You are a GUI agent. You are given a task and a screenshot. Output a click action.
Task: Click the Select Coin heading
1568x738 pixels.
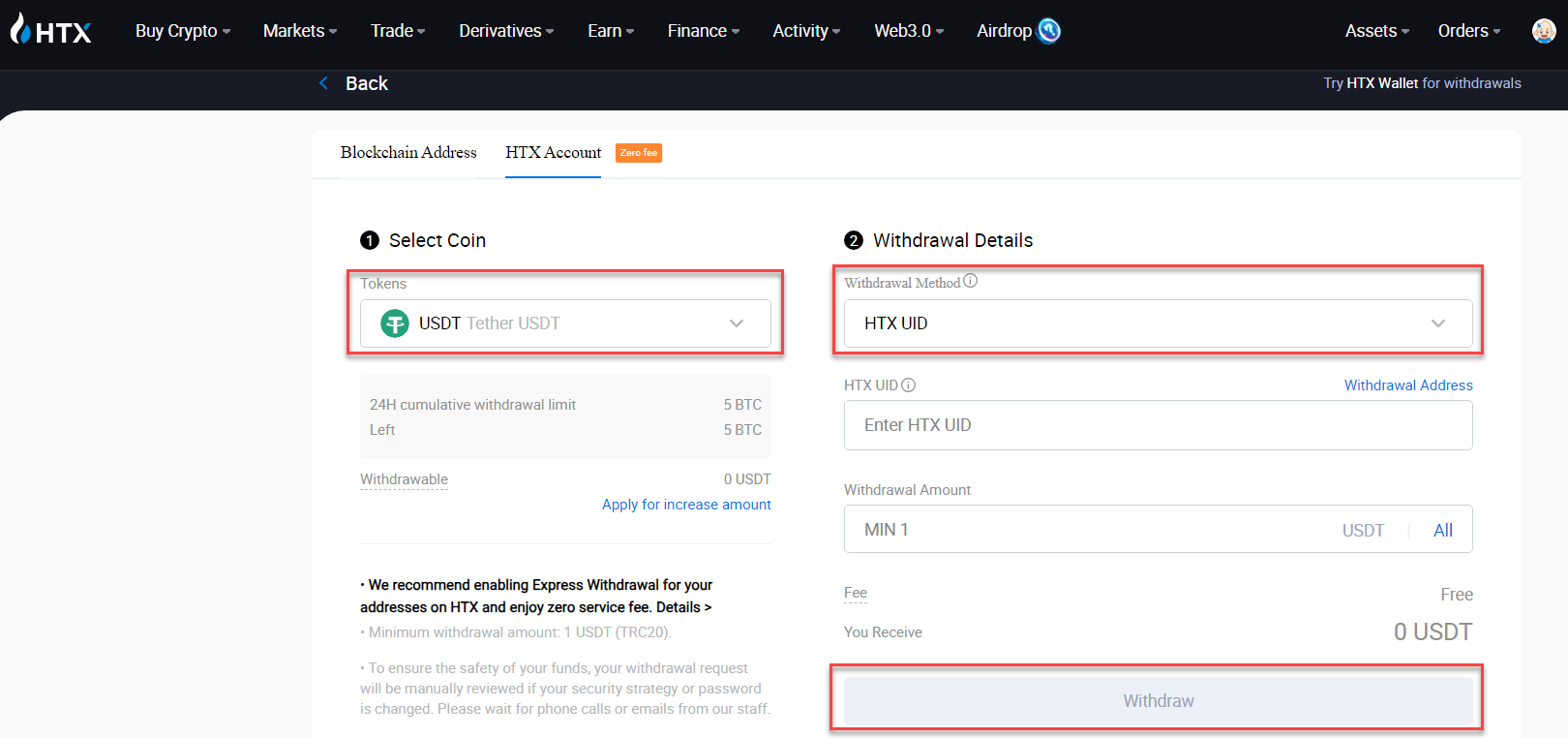point(437,240)
